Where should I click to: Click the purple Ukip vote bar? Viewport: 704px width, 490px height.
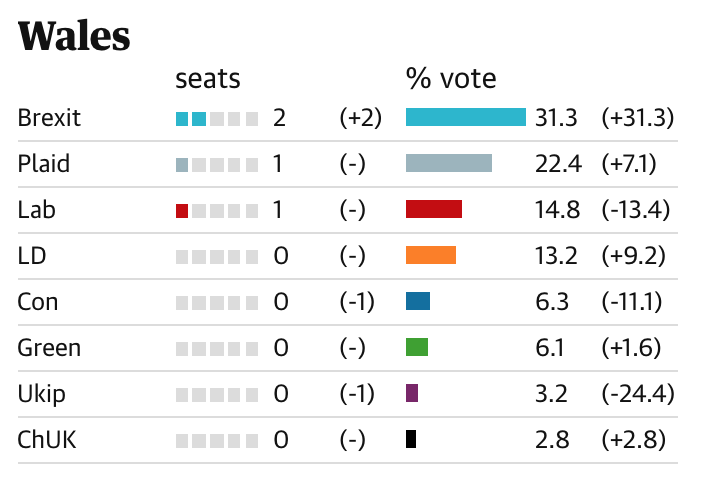(x=412, y=394)
